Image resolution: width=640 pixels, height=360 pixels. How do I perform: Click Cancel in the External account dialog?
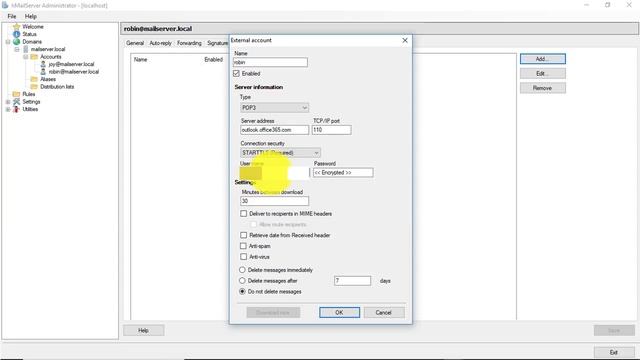pyautogui.click(x=384, y=312)
